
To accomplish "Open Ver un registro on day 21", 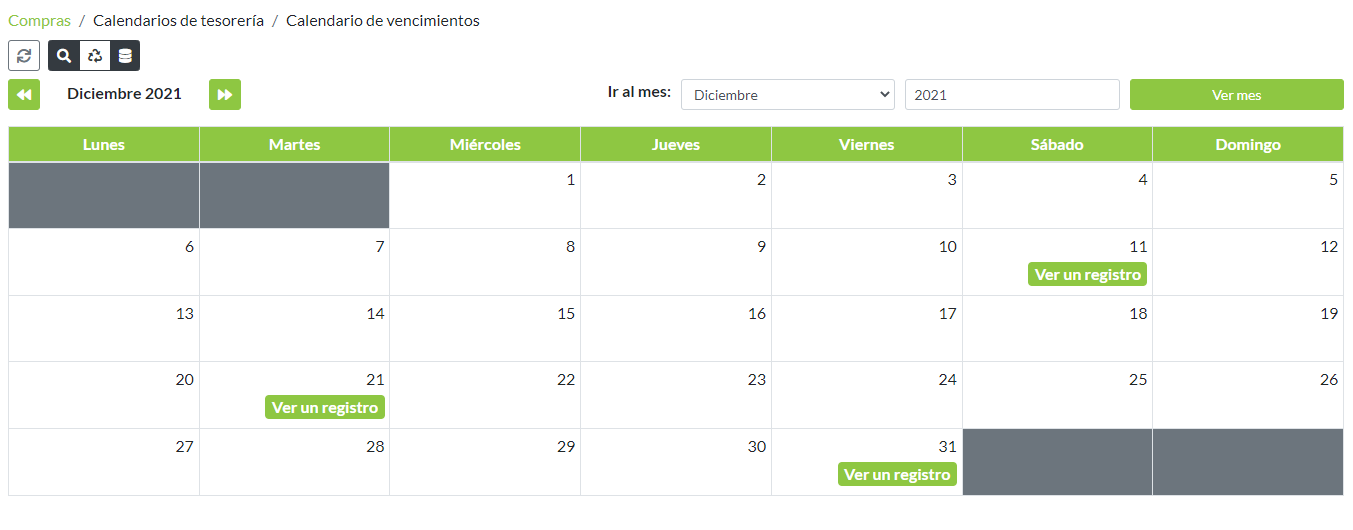I will (x=325, y=407).
